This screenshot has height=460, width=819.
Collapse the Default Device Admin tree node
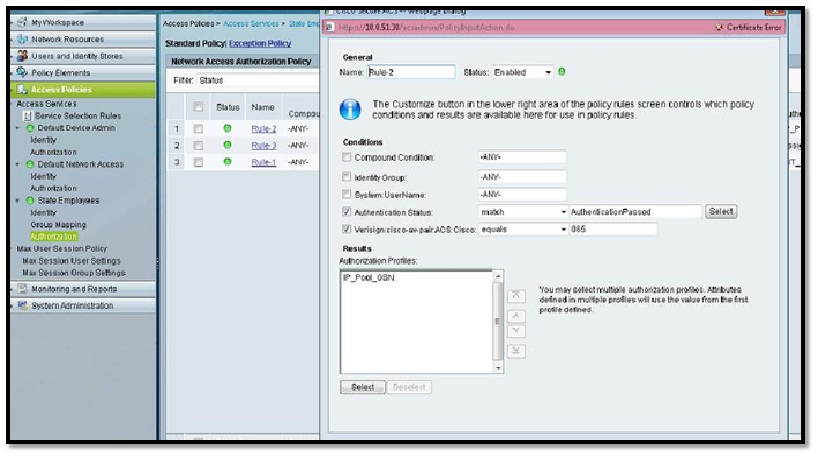point(18,128)
